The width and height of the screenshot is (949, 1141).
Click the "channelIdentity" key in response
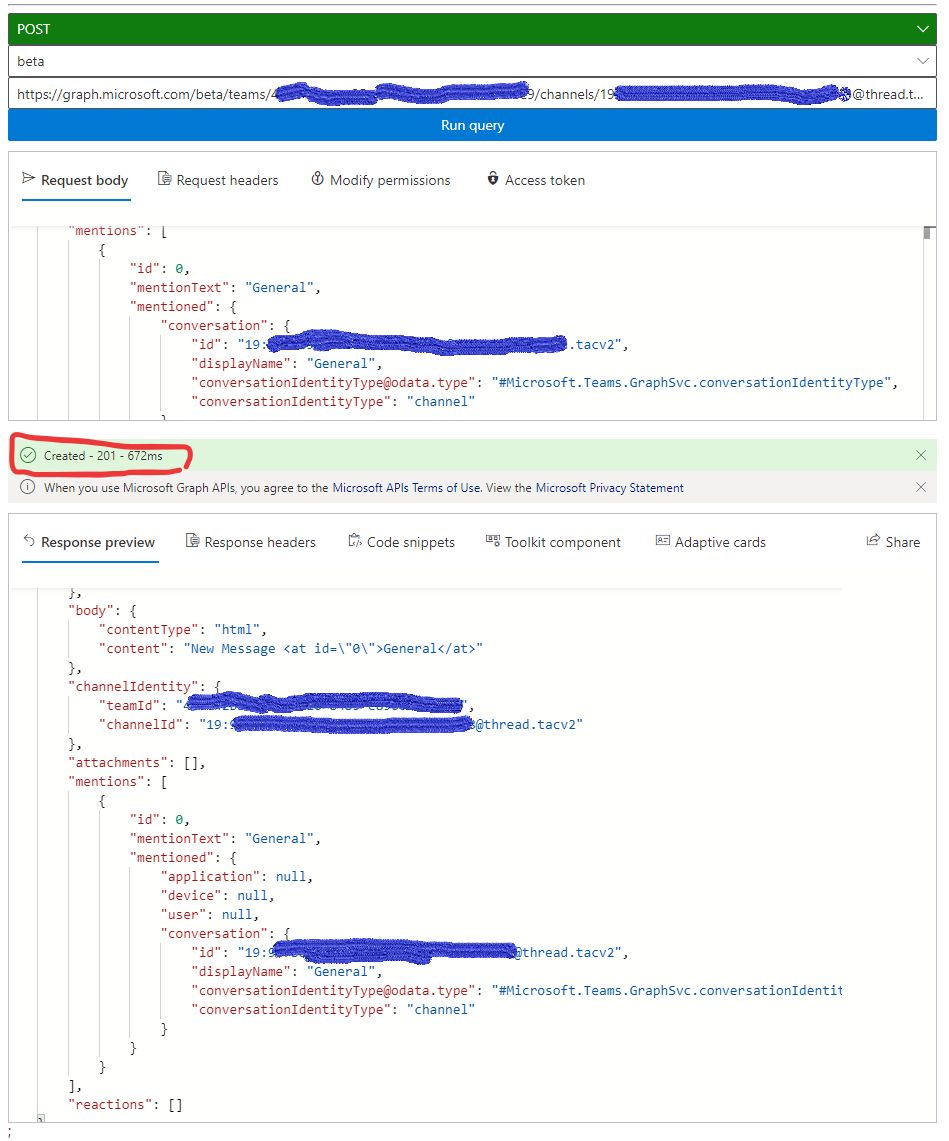coord(133,686)
